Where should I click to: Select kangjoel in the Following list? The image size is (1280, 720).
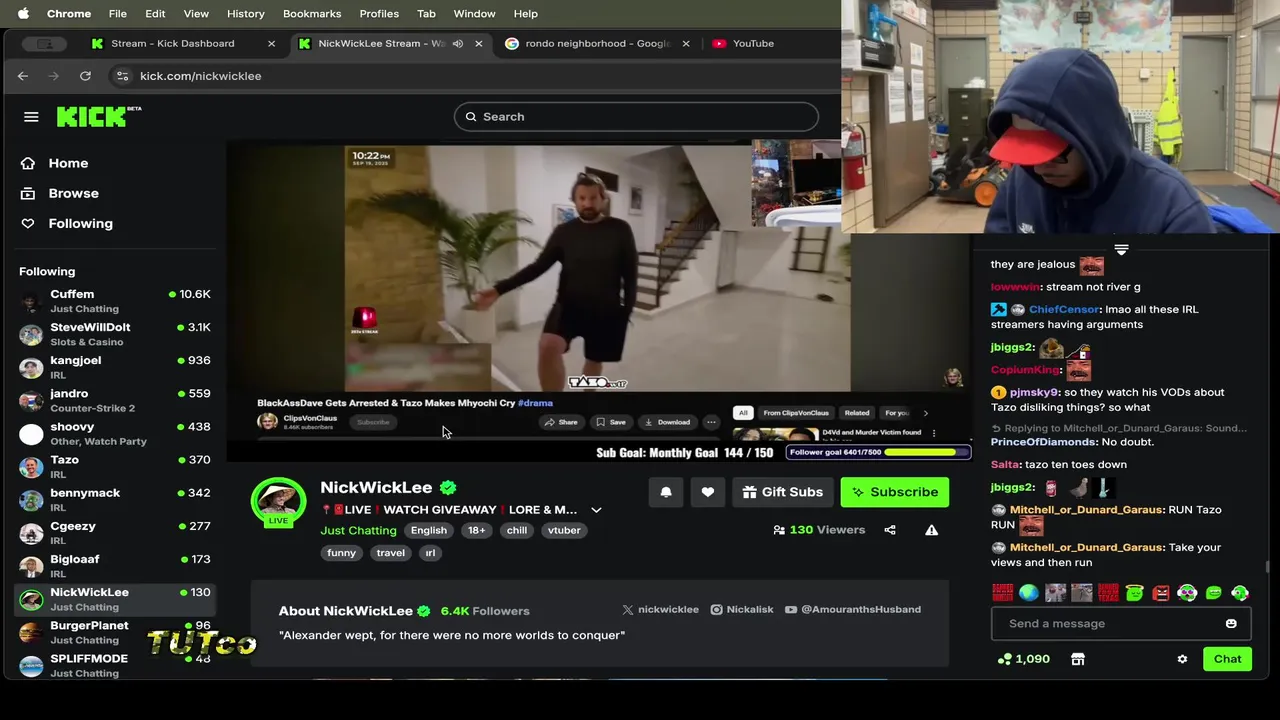point(115,367)
